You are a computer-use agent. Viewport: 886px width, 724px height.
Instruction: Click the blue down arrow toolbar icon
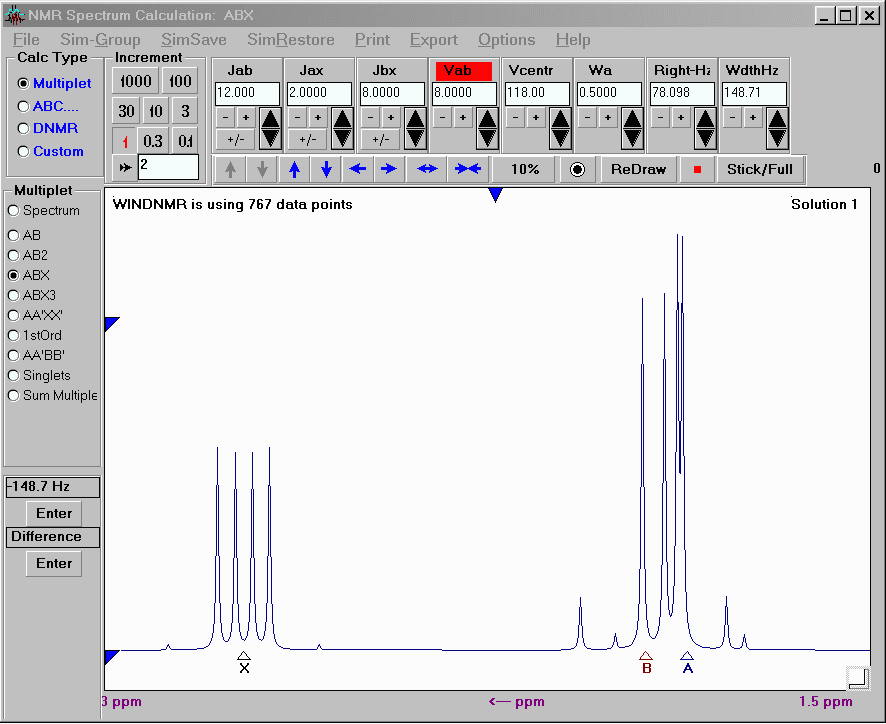(326, 169)
